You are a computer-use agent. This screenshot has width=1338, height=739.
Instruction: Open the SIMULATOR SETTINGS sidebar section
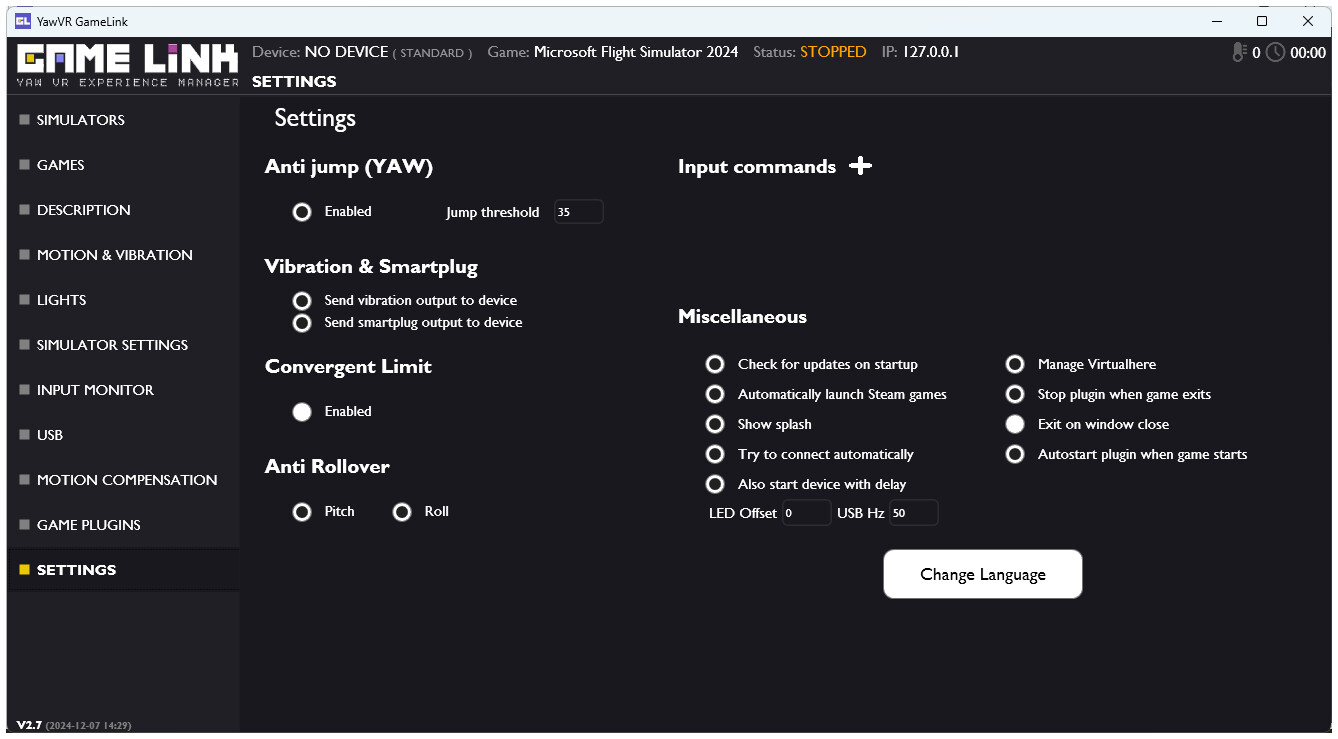pyautogui.click(x=112, y=344)
